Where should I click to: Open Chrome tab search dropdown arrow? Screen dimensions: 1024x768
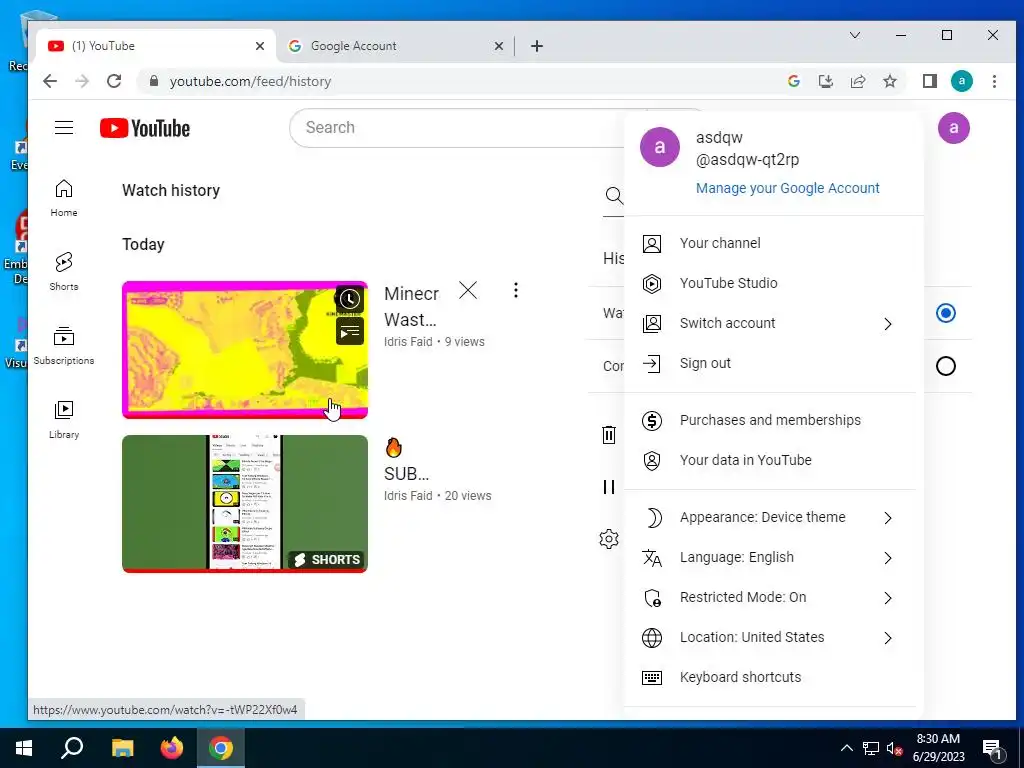coord(854,35)
